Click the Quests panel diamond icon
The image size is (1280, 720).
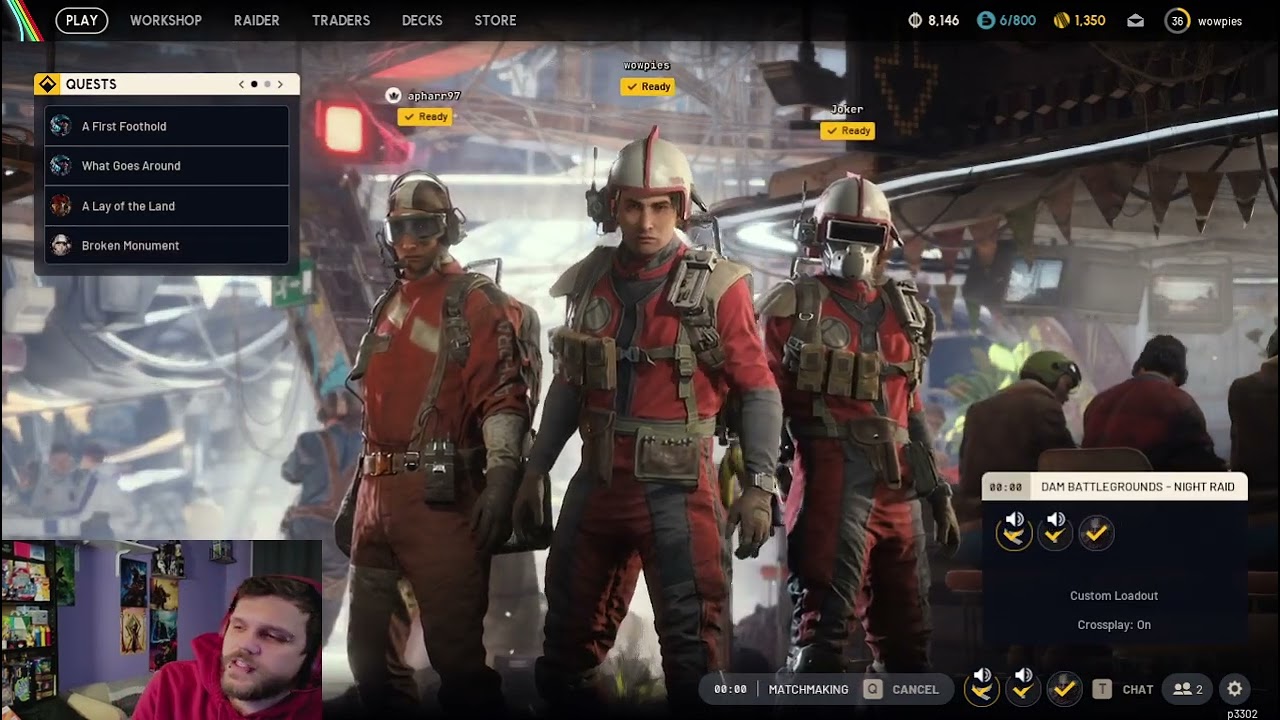[x=47, y=84]
